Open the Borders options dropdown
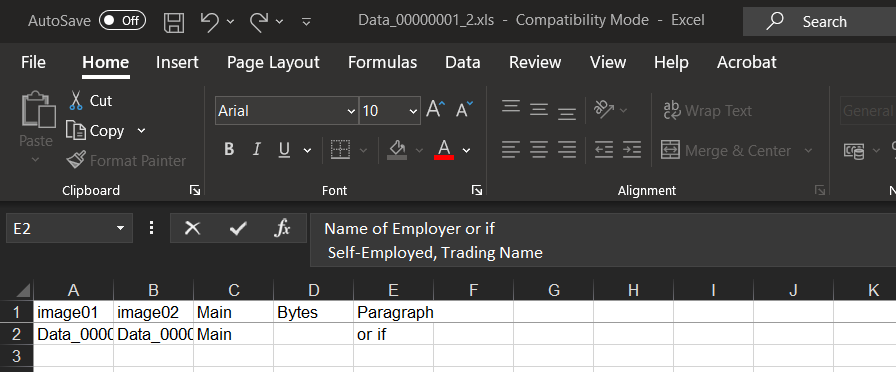Viewport: 896px width, 372px height. click(x=363, y=151)
